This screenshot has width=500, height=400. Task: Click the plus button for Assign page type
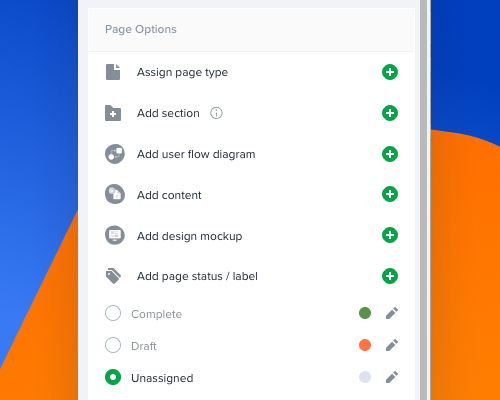coord(390,72)
